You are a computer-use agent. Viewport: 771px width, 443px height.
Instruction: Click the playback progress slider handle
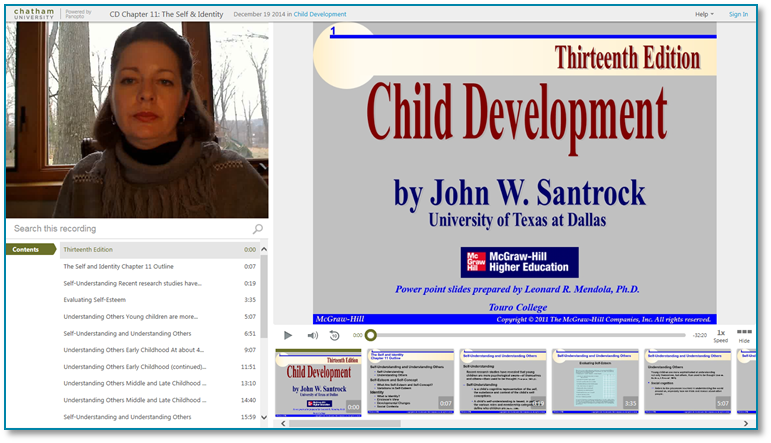371,335
